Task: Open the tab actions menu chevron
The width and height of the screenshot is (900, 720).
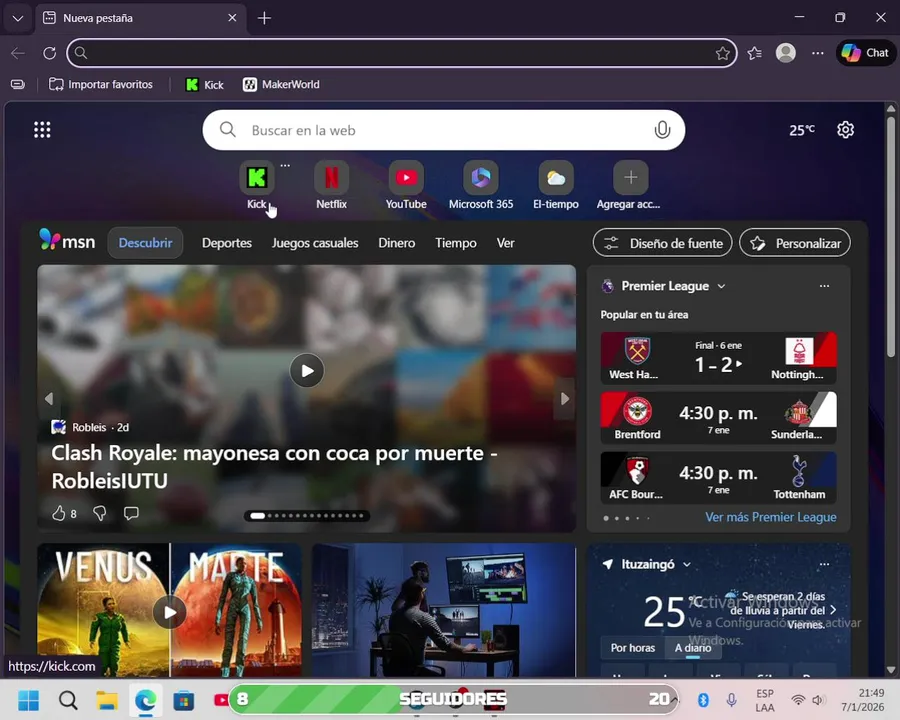Action: (18, 18)
